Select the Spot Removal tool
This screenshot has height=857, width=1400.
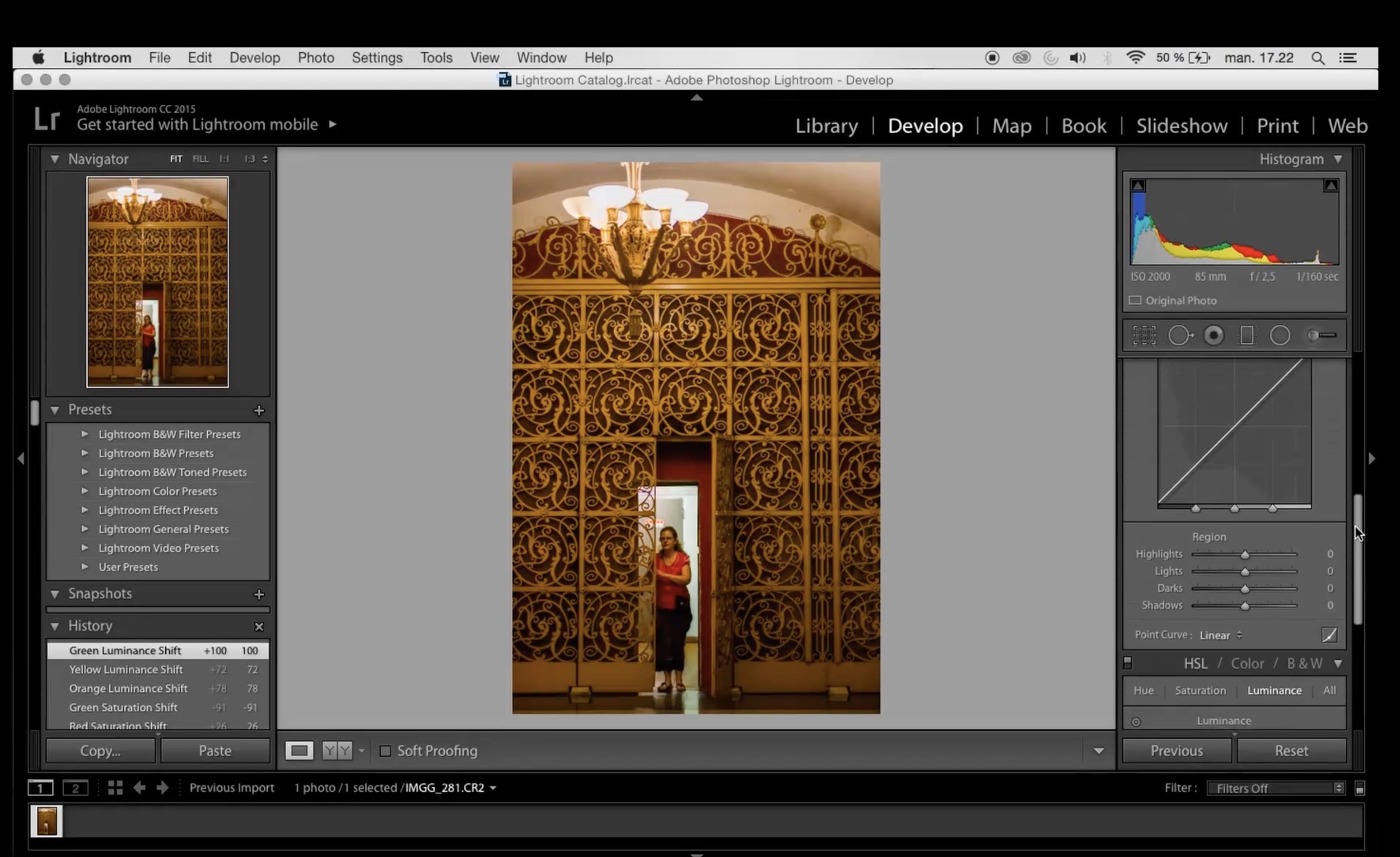point(1180,335)
